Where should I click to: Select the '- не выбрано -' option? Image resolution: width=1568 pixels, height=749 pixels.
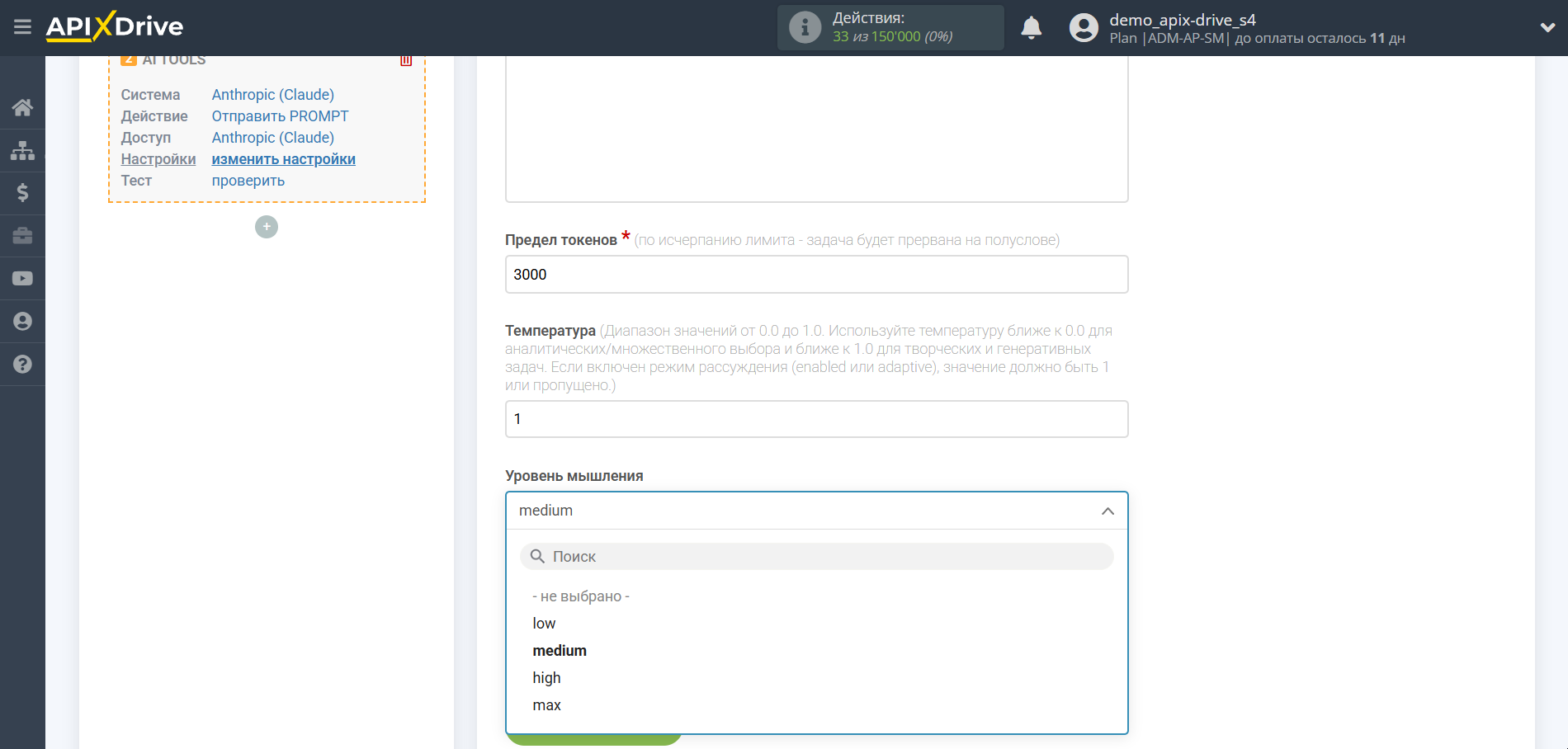[x=581, y=596]
